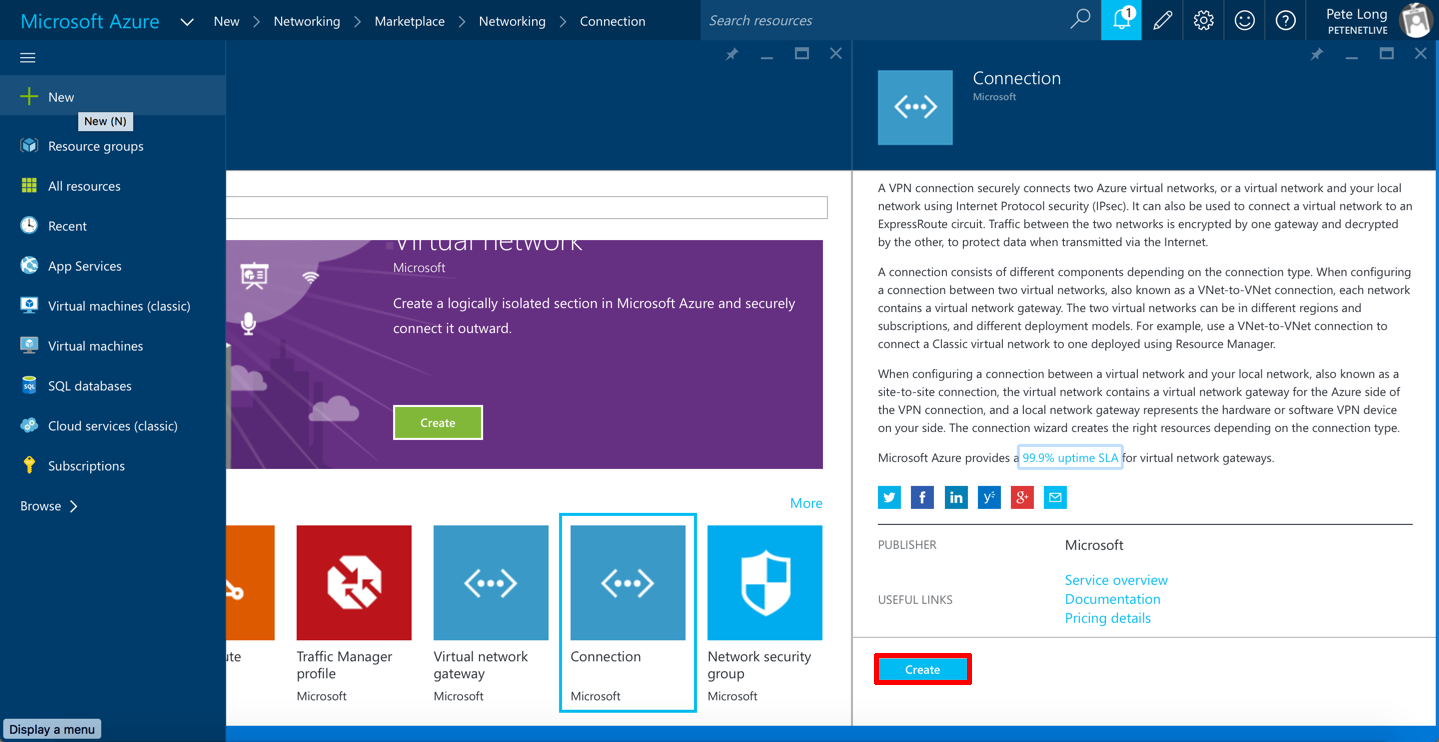Select the first Networking breadcrumb
Image resolution: width=1439 pixels, height=742 pixels.
coord(307,21)
